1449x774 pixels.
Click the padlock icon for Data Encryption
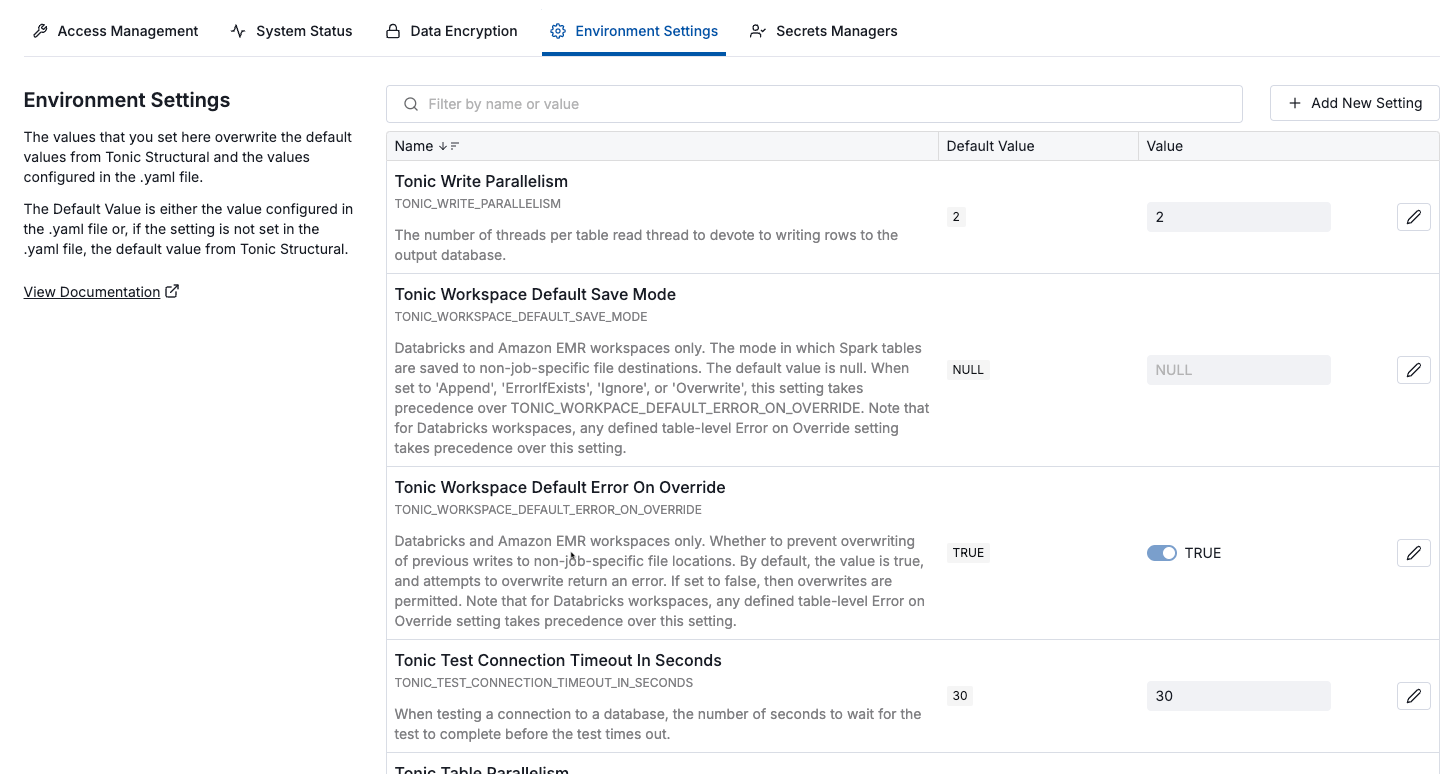[393, 31]
